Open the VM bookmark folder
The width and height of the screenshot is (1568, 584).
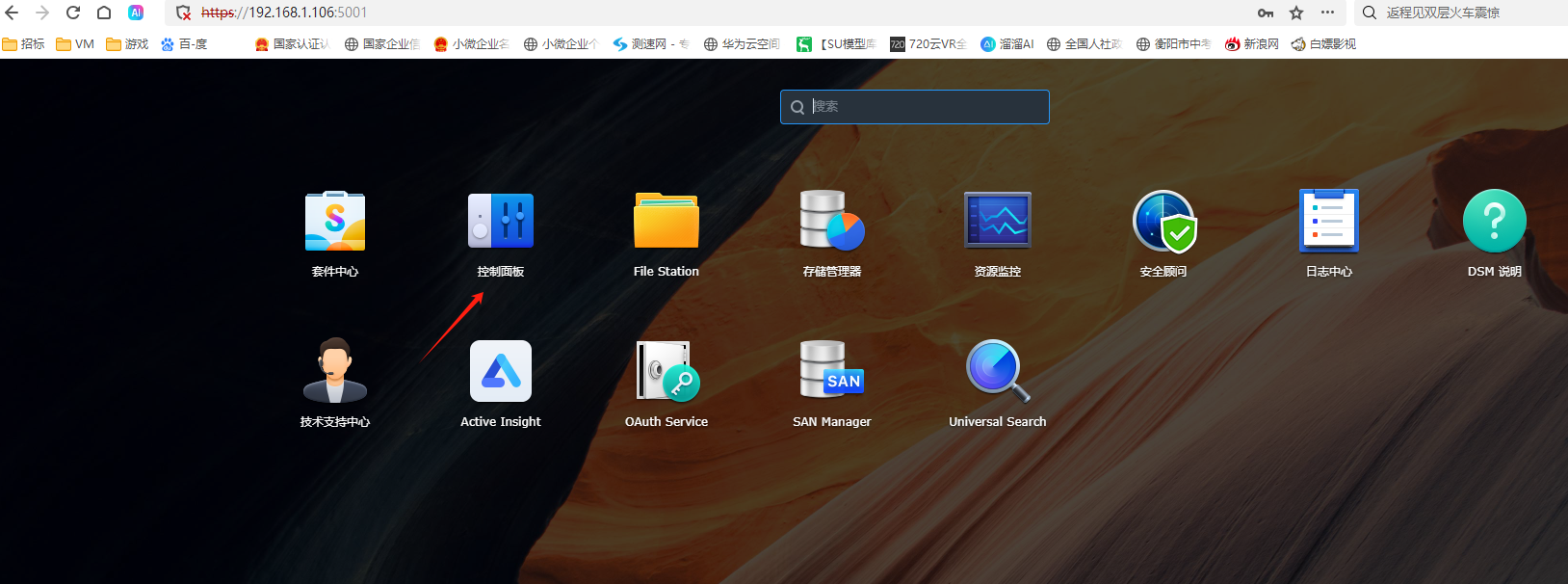coord(75,44)
